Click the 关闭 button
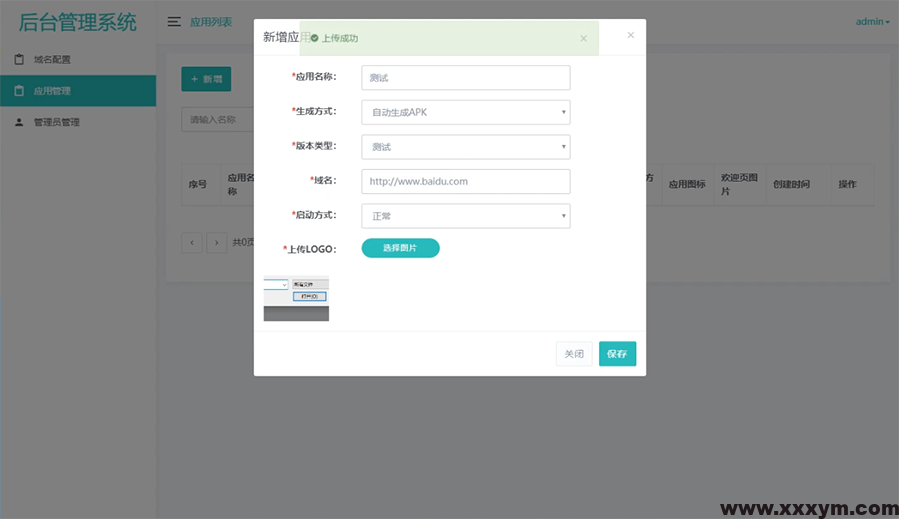Viewport: 899px width, 519px height. point(574,354)
